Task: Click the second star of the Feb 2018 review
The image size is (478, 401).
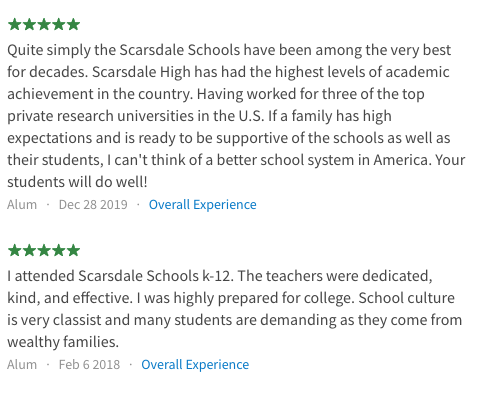Action: pos(29,250)
